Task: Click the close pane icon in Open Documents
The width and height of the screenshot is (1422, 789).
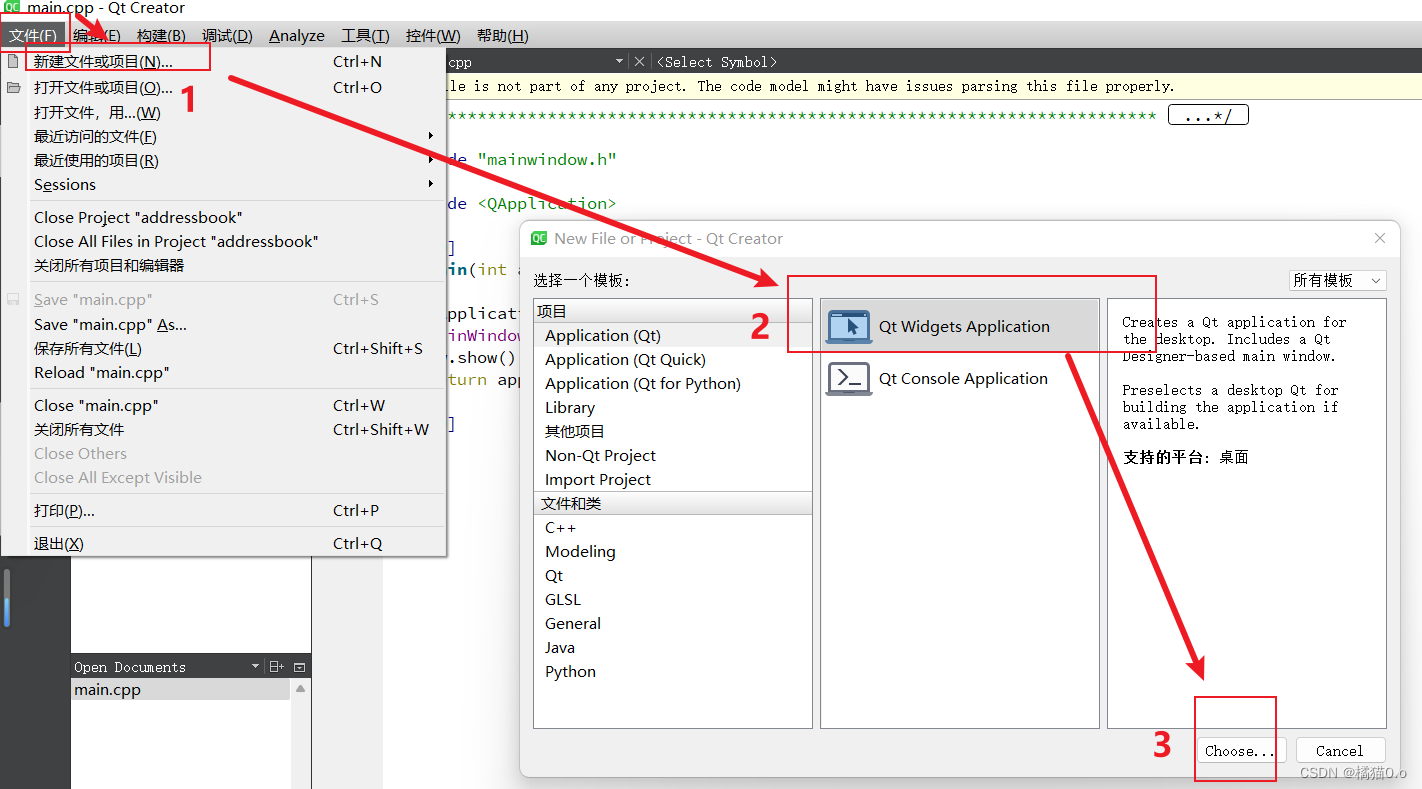Action: (x=299, y=667)
